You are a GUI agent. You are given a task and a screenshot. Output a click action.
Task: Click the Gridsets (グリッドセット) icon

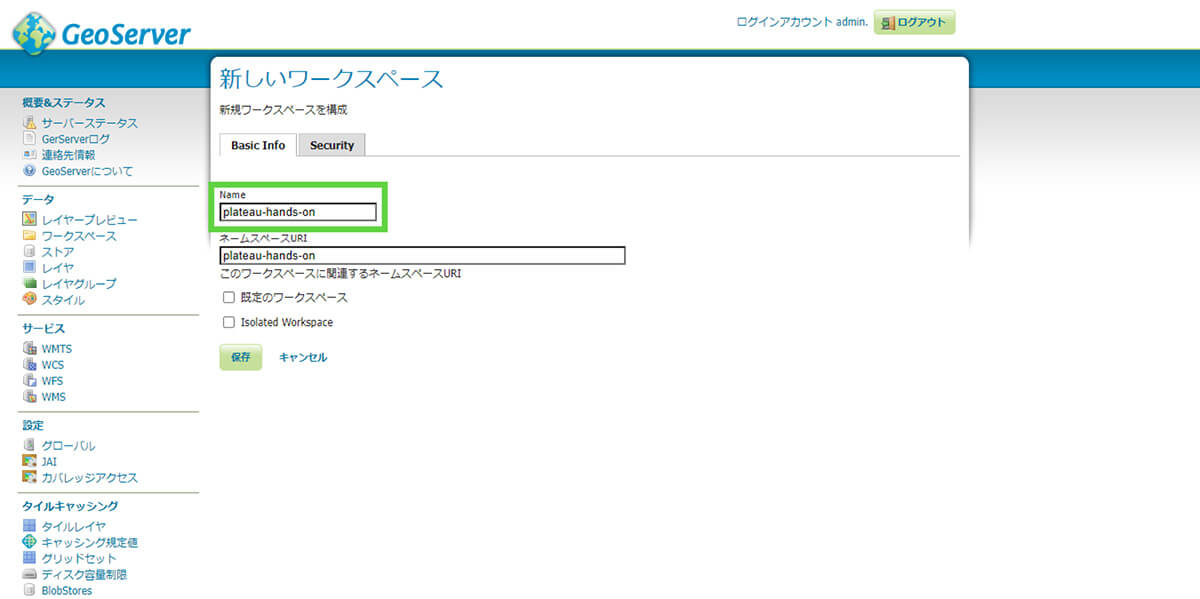(x=30, y=558)
